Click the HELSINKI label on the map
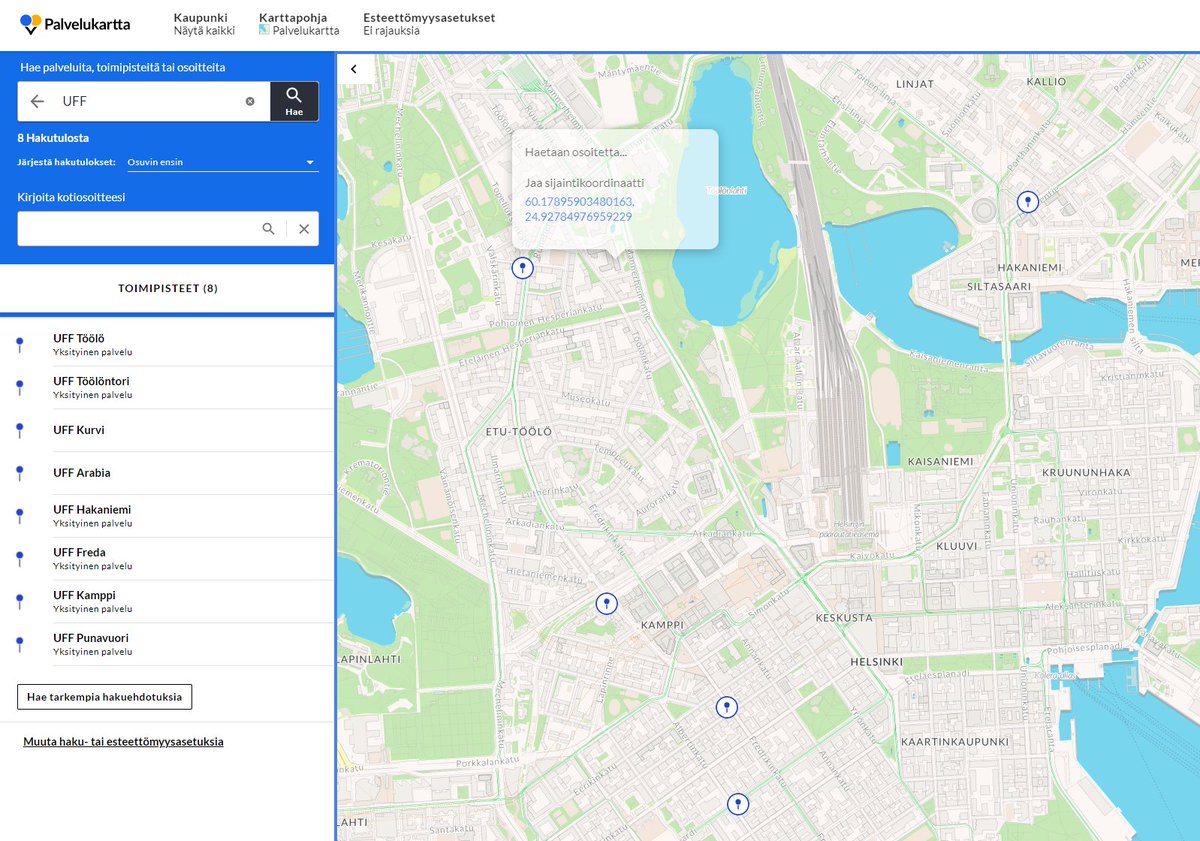1200x841 pixels. point(876,662)
